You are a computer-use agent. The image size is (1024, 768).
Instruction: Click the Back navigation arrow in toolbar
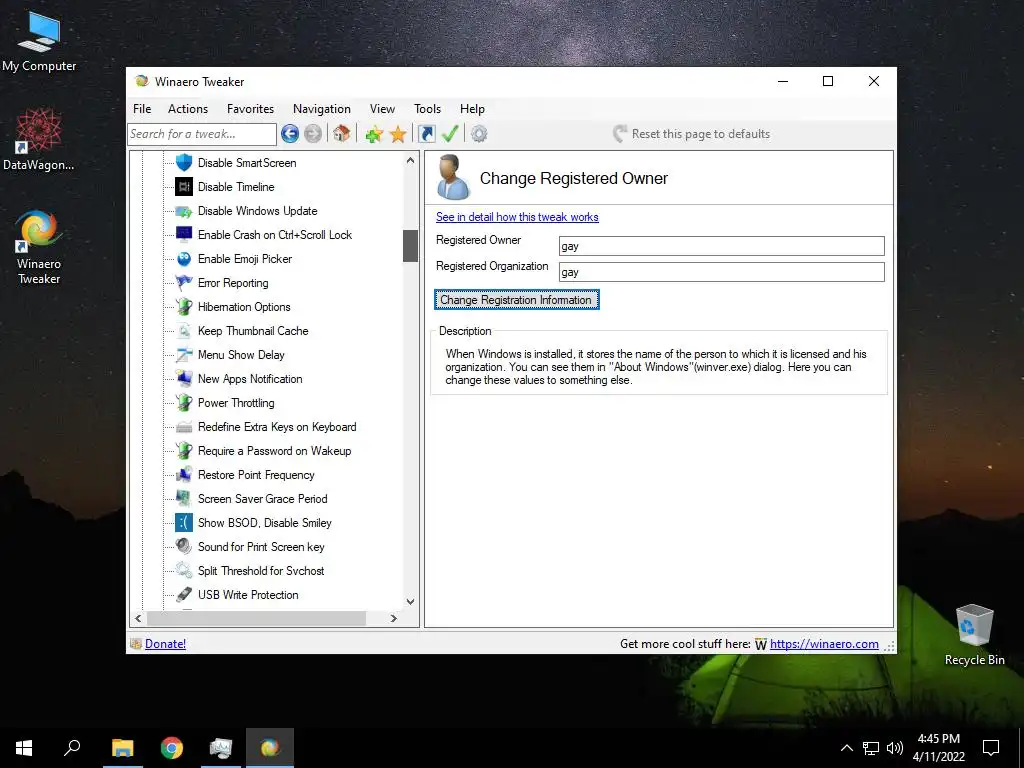[290, 134]
